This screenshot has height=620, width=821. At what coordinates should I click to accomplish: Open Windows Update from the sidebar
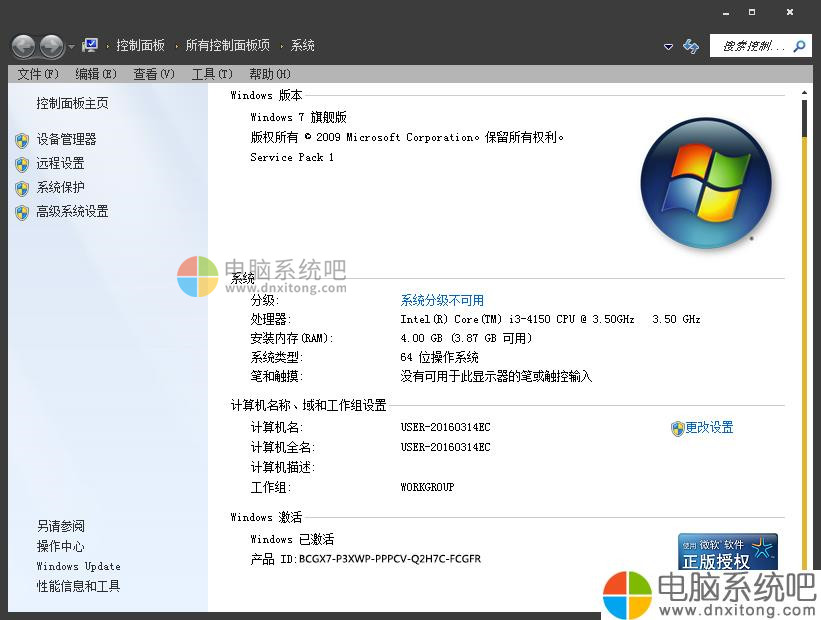[77, 566]
